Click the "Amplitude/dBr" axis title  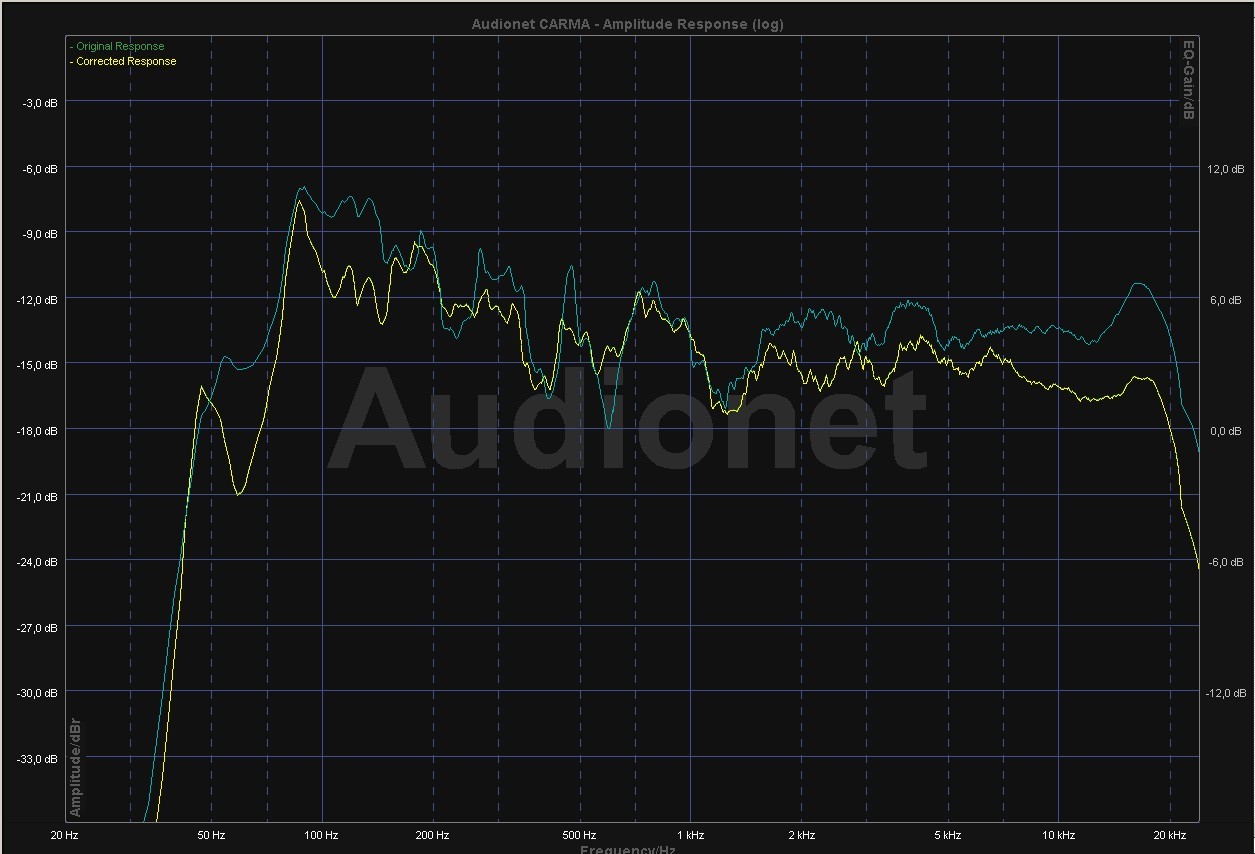[x=75, y=767]
